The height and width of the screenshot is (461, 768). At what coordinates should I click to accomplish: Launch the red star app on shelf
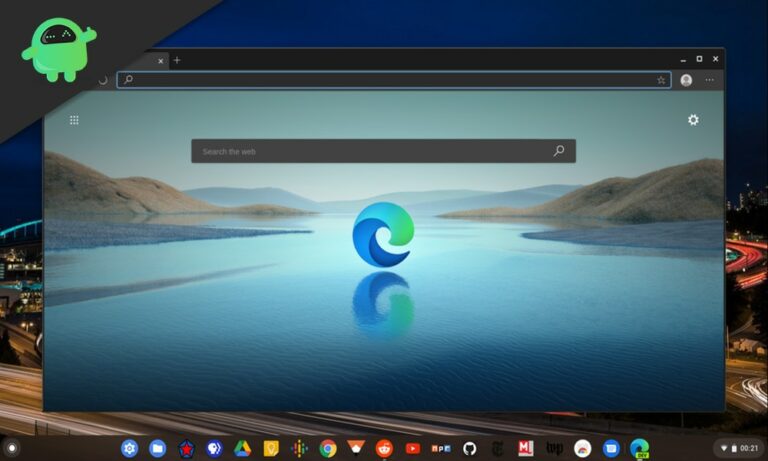[186, 448]
